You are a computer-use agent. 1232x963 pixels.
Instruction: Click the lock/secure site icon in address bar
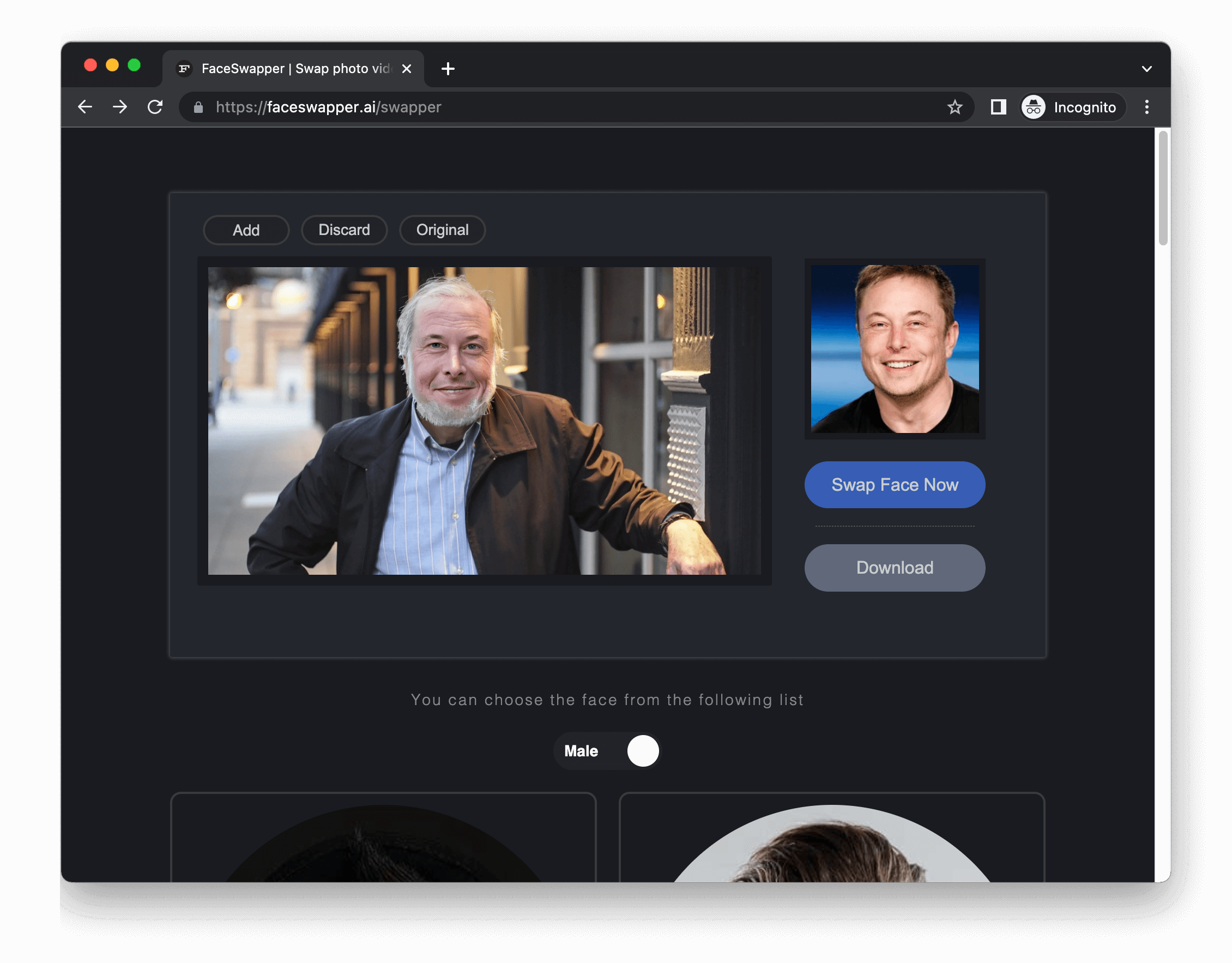pos(198,107)
